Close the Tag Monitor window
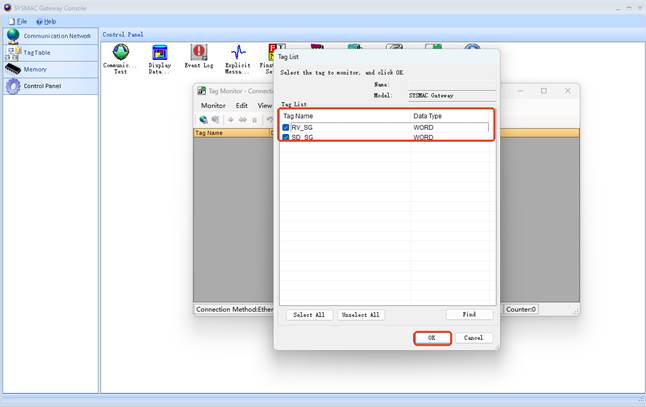This screenshot has height=407, width=646. (x=568, y=91)
